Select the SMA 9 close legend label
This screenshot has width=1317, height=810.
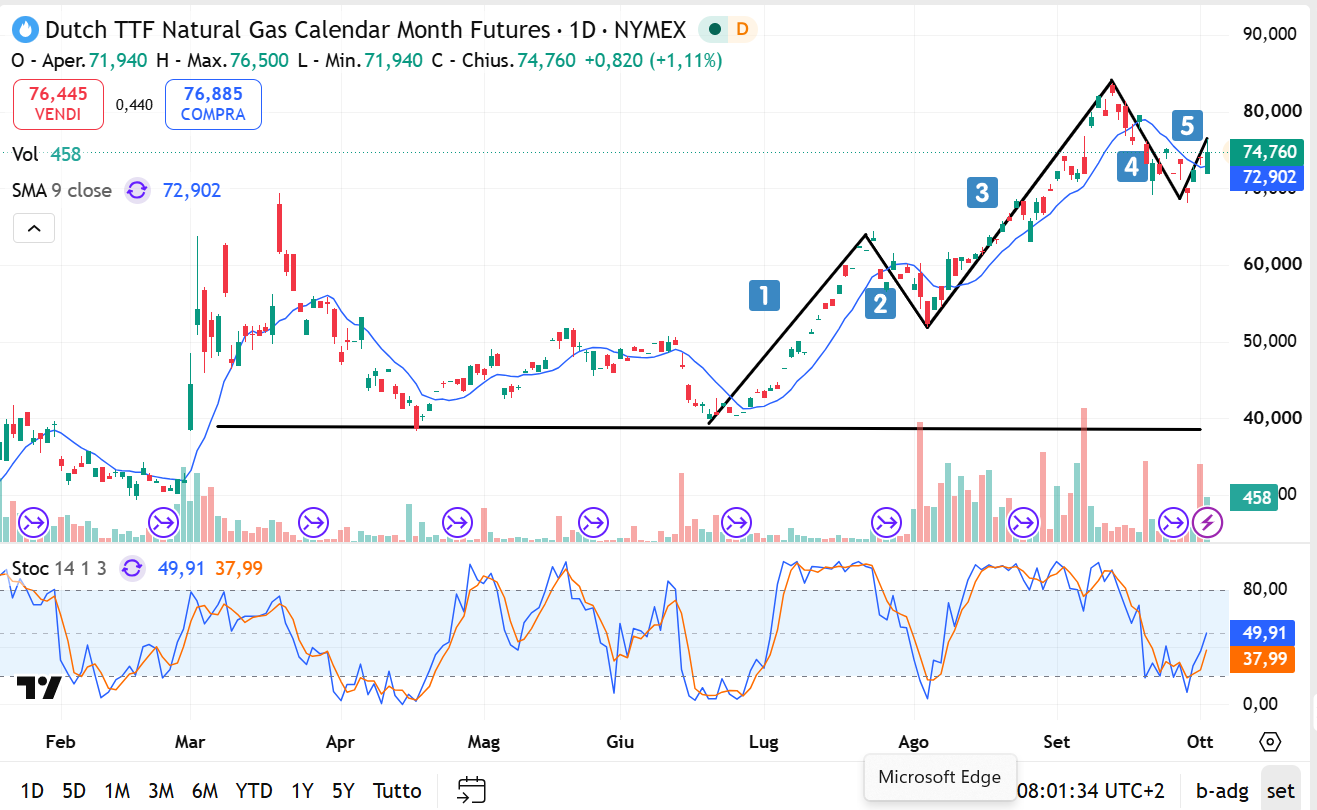point(62,190)
